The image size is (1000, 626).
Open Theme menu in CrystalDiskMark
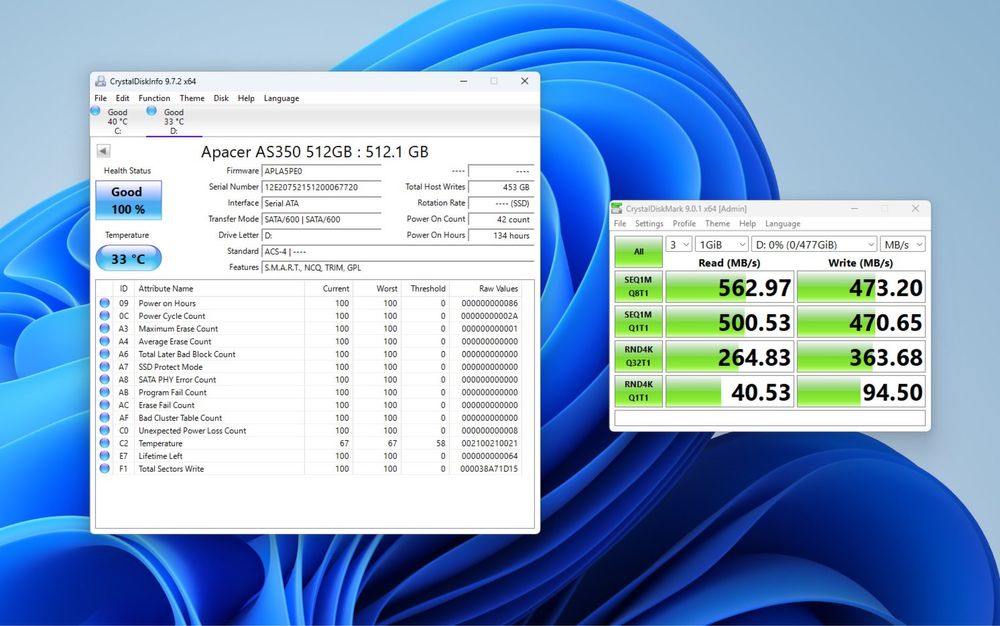pyautogui.click(x=717, y=224)
